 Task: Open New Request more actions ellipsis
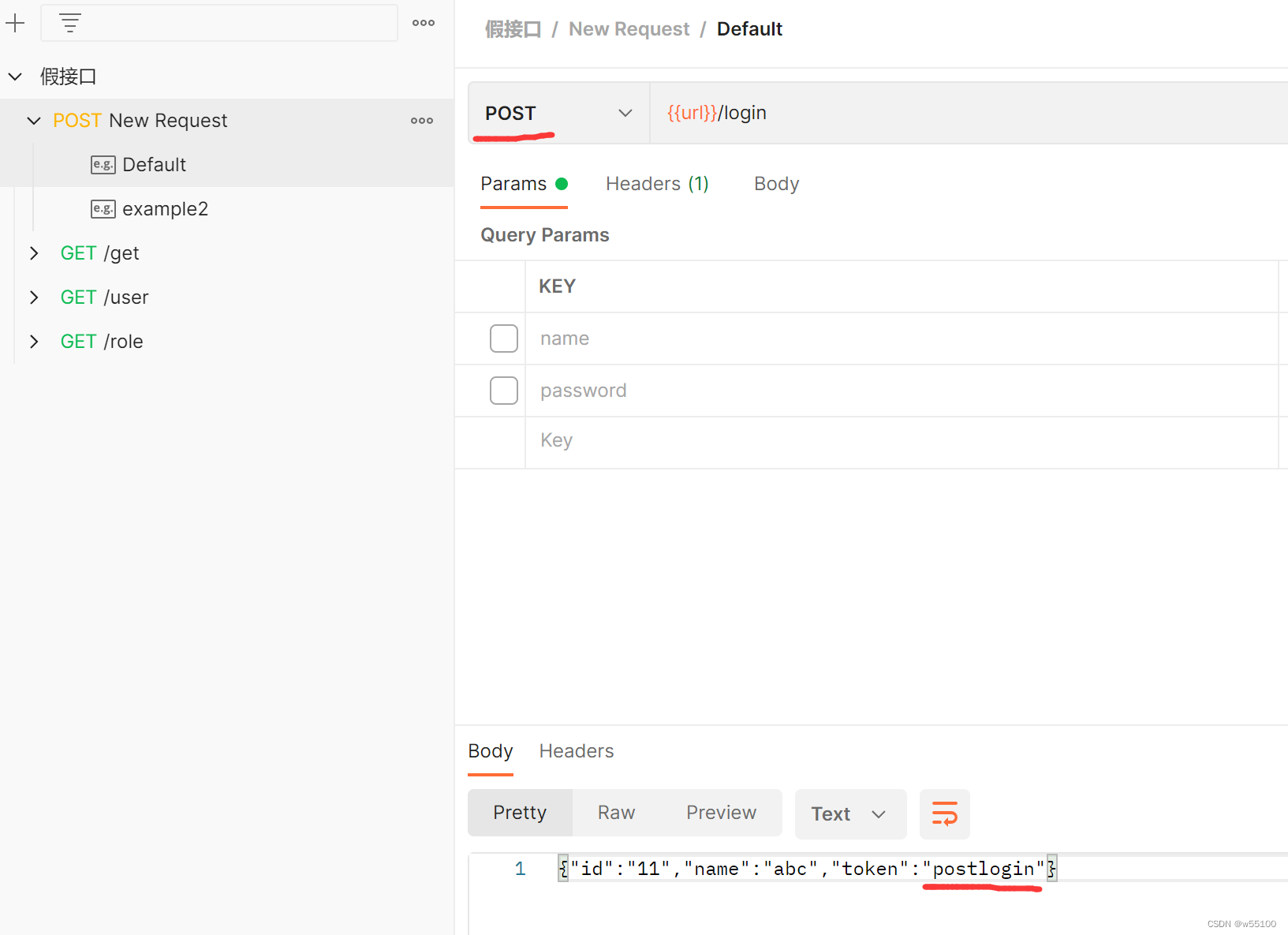[x=422, y=121]
